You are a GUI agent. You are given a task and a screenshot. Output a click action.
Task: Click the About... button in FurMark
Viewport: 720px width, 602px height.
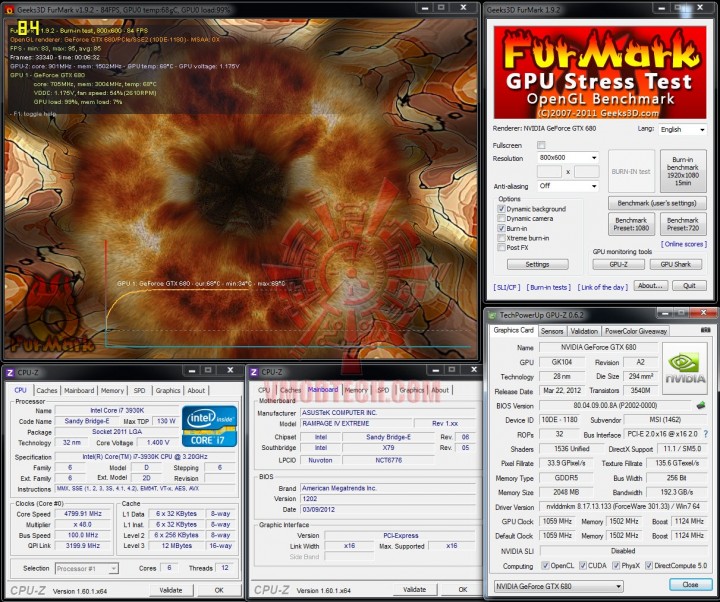(650, 286)
